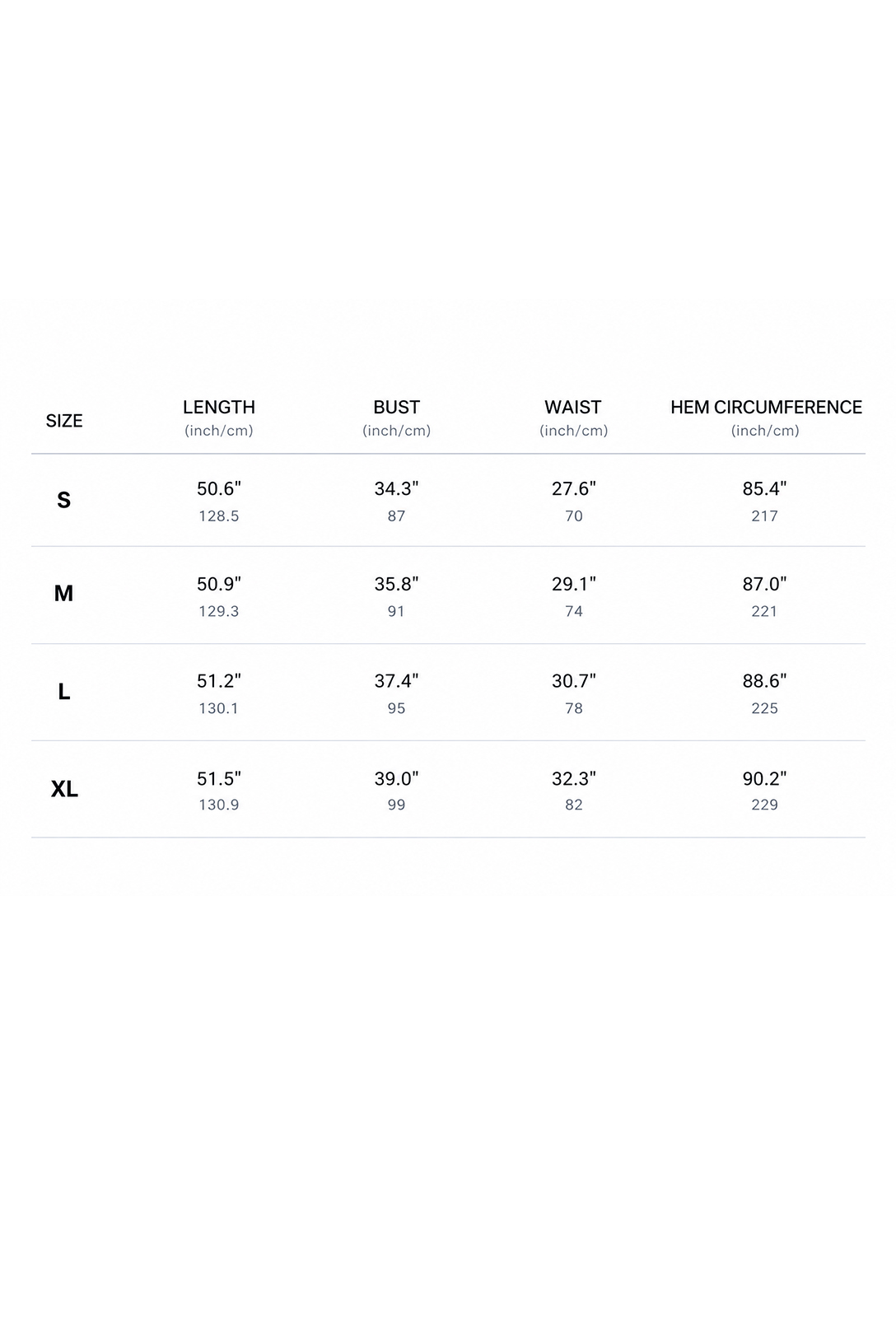Select the M size row label
896x1344 pixels.
[63, 593]
